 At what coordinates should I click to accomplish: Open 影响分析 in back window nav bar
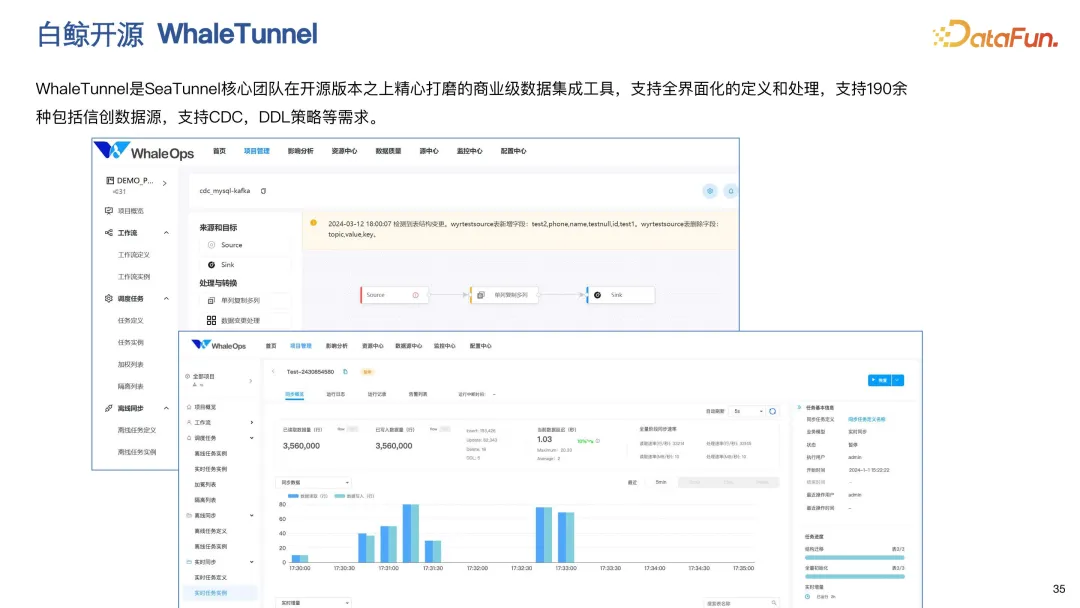pyautogui.click(x=300, y=151)
